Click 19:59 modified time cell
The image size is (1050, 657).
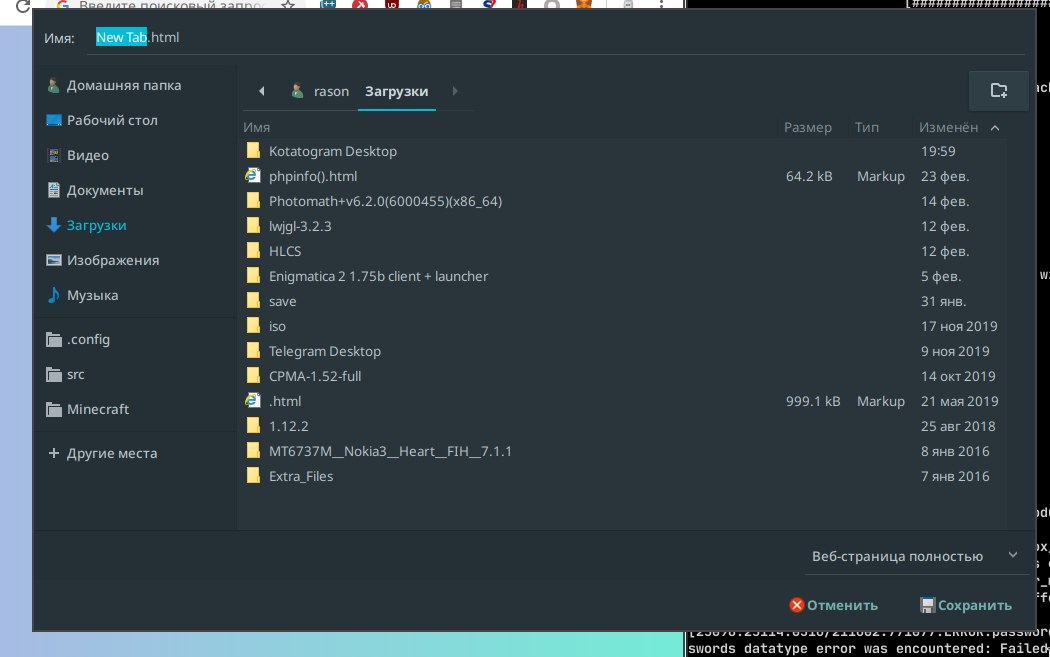[938, 151]
